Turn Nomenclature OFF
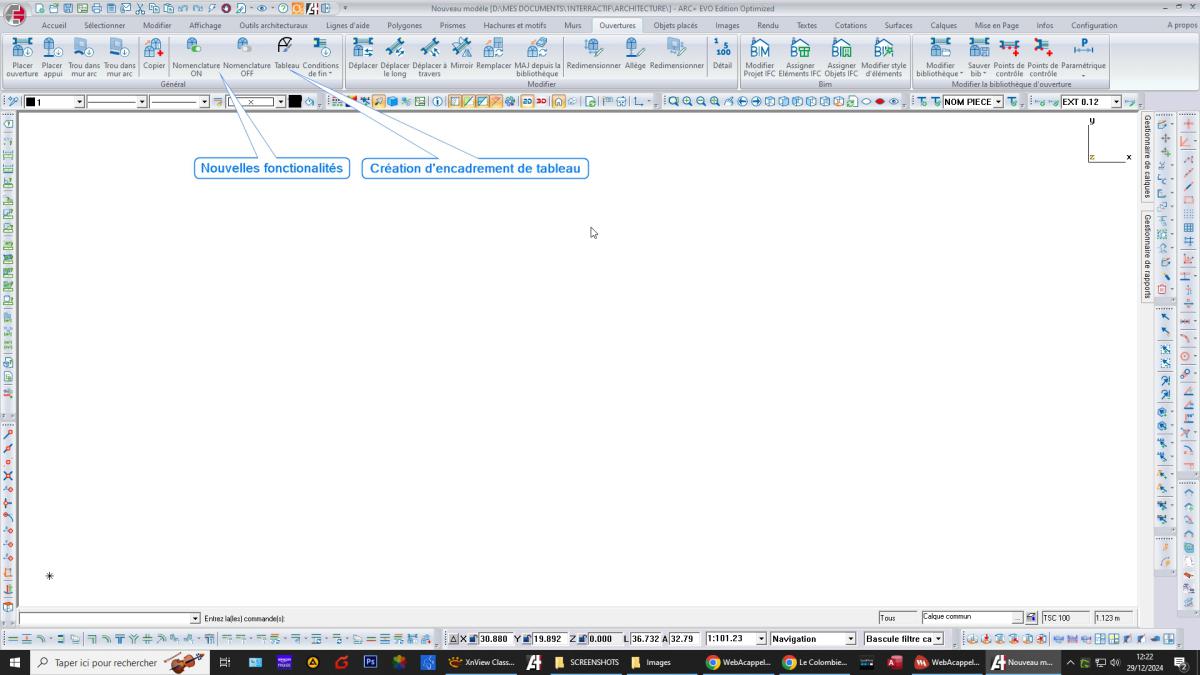Image resolution: width=1200 pixels, height=675 pixels. (246, 56)
